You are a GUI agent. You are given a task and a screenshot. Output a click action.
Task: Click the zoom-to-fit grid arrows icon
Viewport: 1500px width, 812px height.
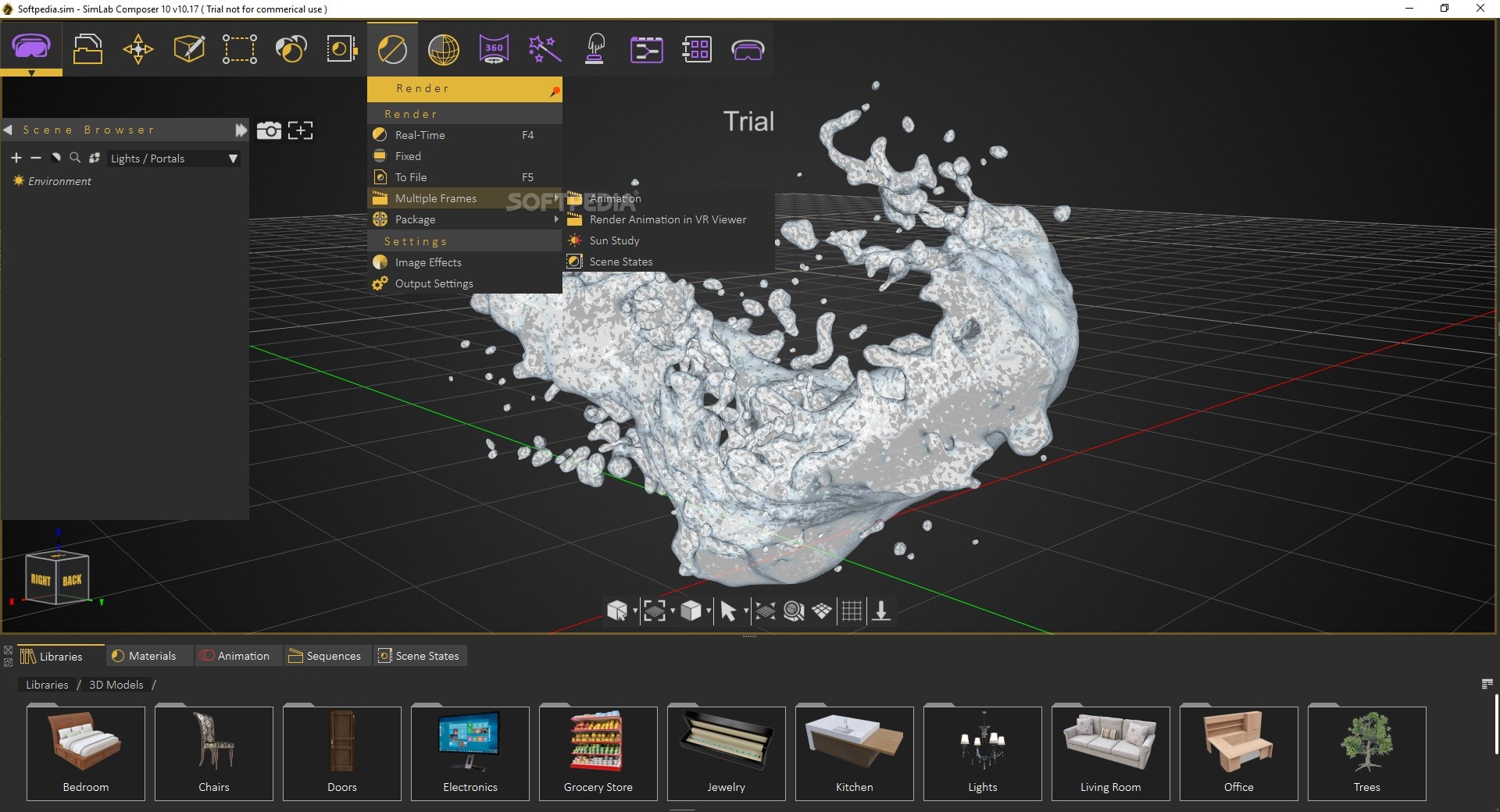point(766,611)
